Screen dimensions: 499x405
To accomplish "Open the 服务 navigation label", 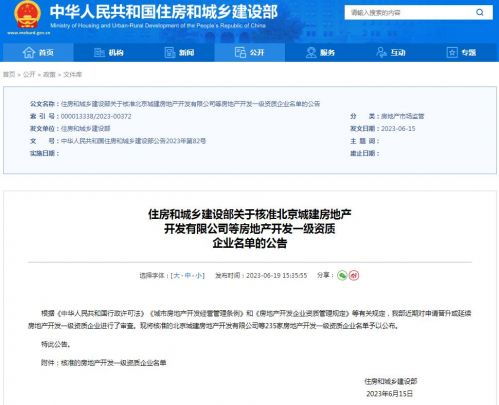I will tap(327, 52).
